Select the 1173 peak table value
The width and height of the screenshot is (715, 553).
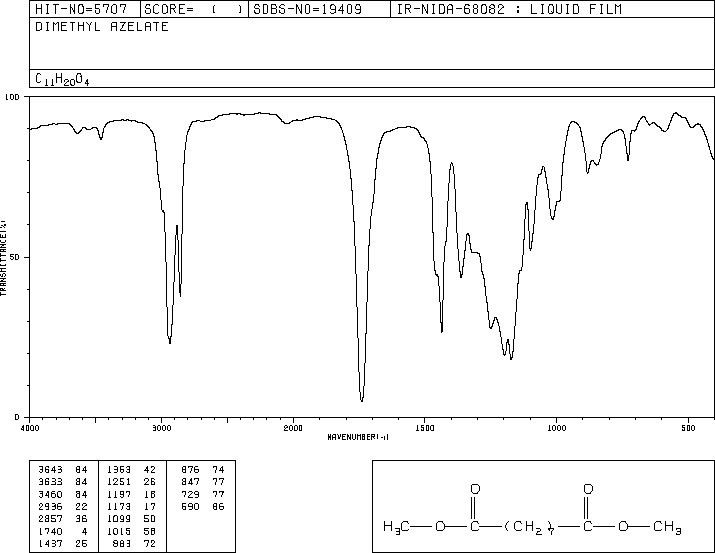[119, 506]
